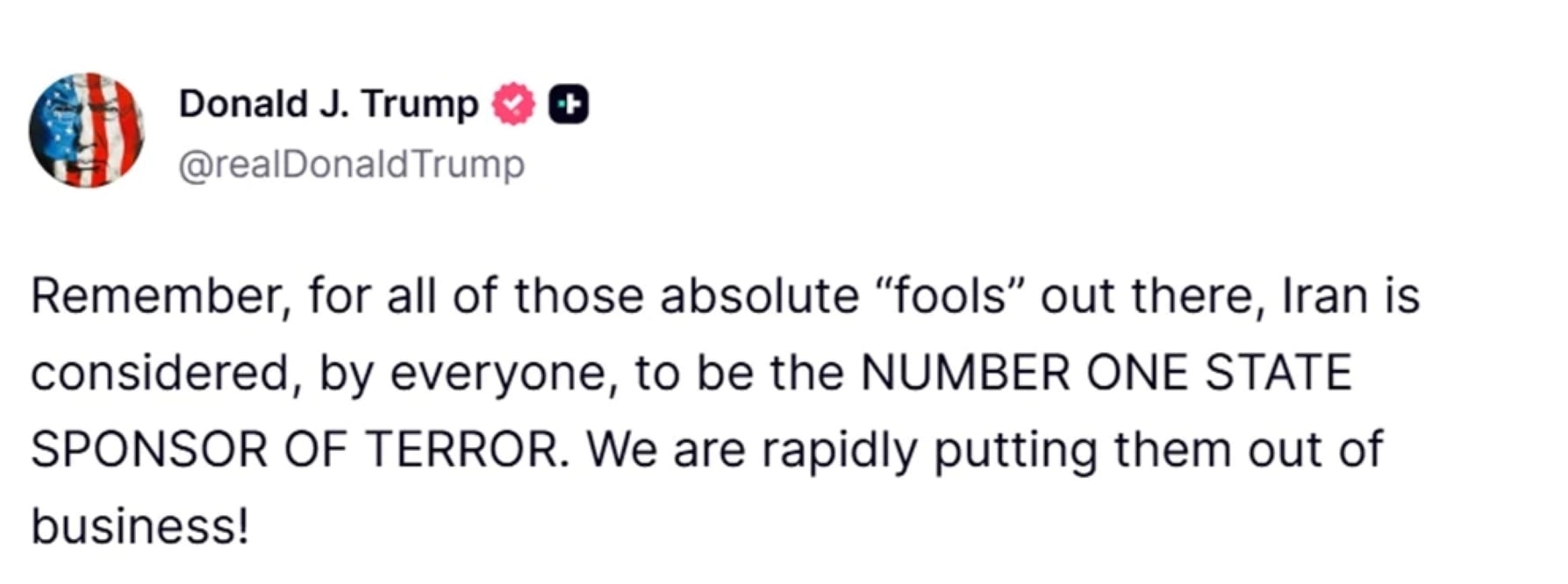Screen dimensions: 1568x584
Task: Click the capitalized word "ONE"
Action: click(x=1136, y=373)
